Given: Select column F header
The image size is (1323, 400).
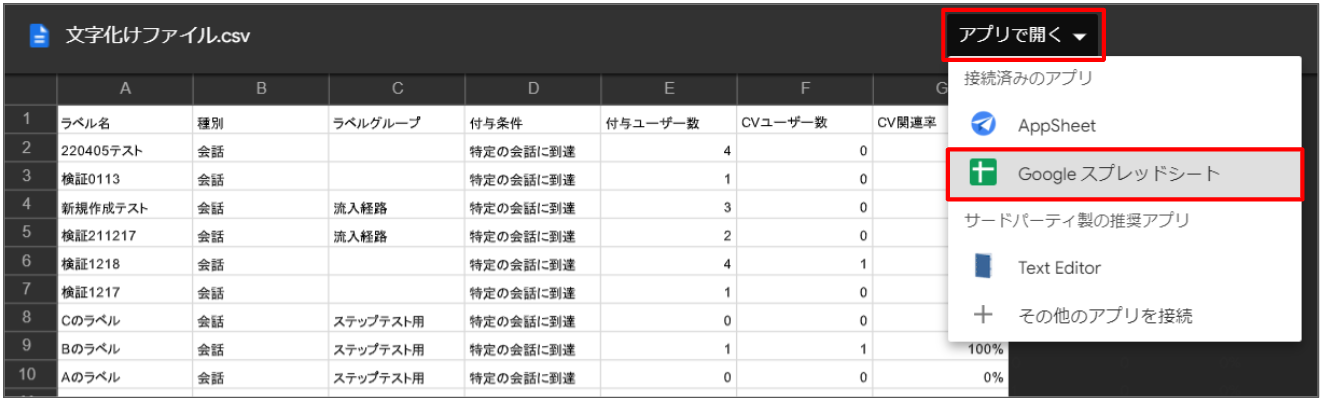Looking at the screenshot, I should coord(805,89).
